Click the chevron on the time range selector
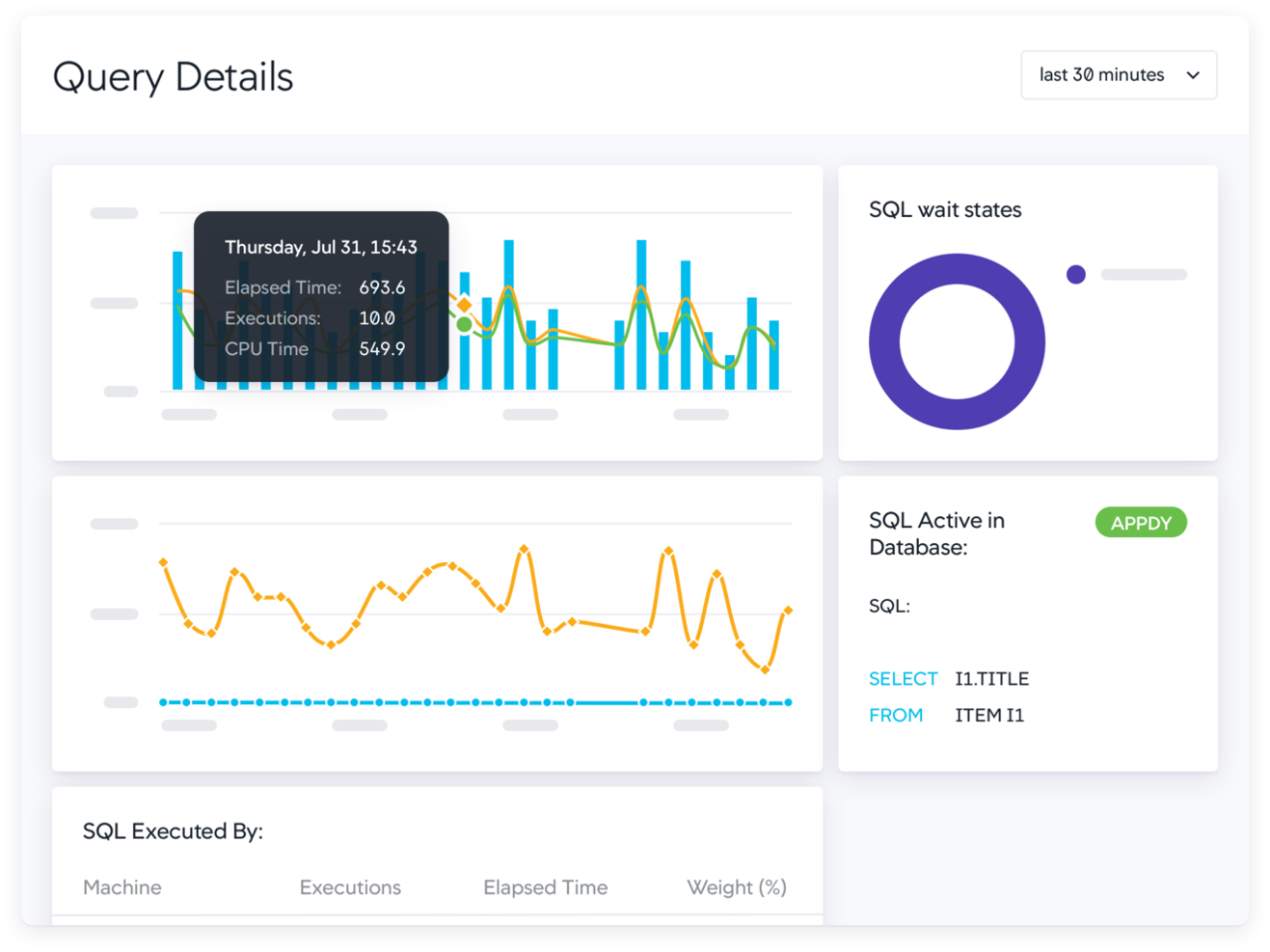The image size is (1270, 952). tap(1193, 75)
